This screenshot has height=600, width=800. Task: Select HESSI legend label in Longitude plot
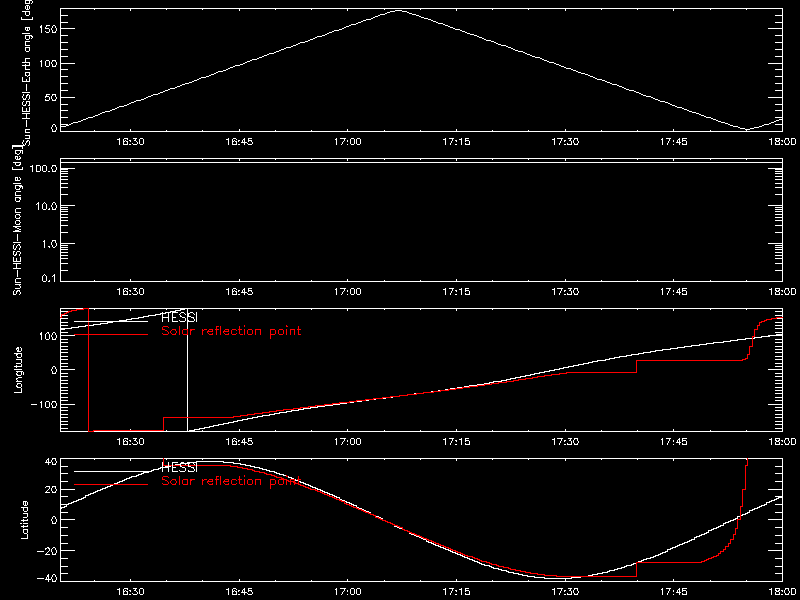pos(179,318)
